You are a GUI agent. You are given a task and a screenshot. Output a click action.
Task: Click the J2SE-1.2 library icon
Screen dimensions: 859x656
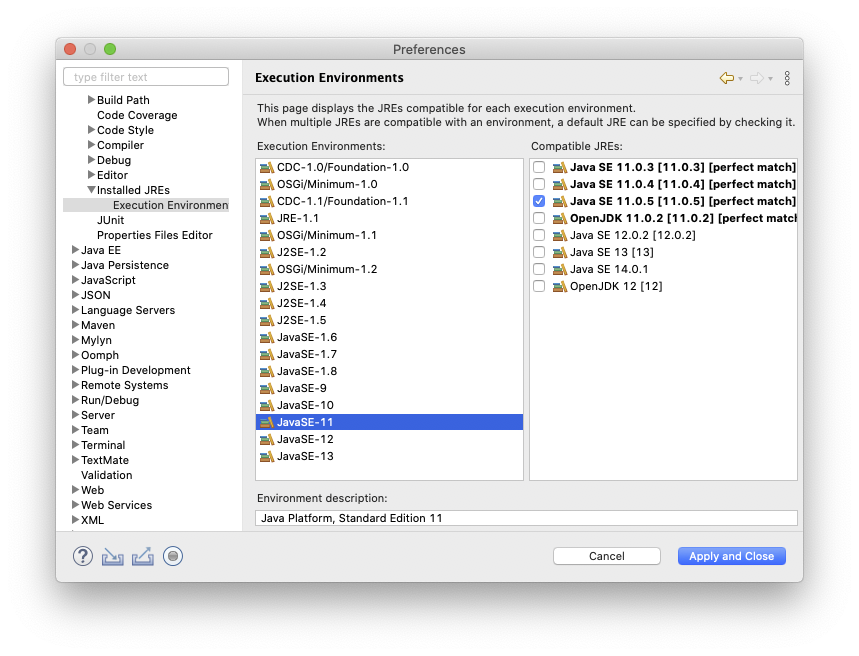(267, 253)
